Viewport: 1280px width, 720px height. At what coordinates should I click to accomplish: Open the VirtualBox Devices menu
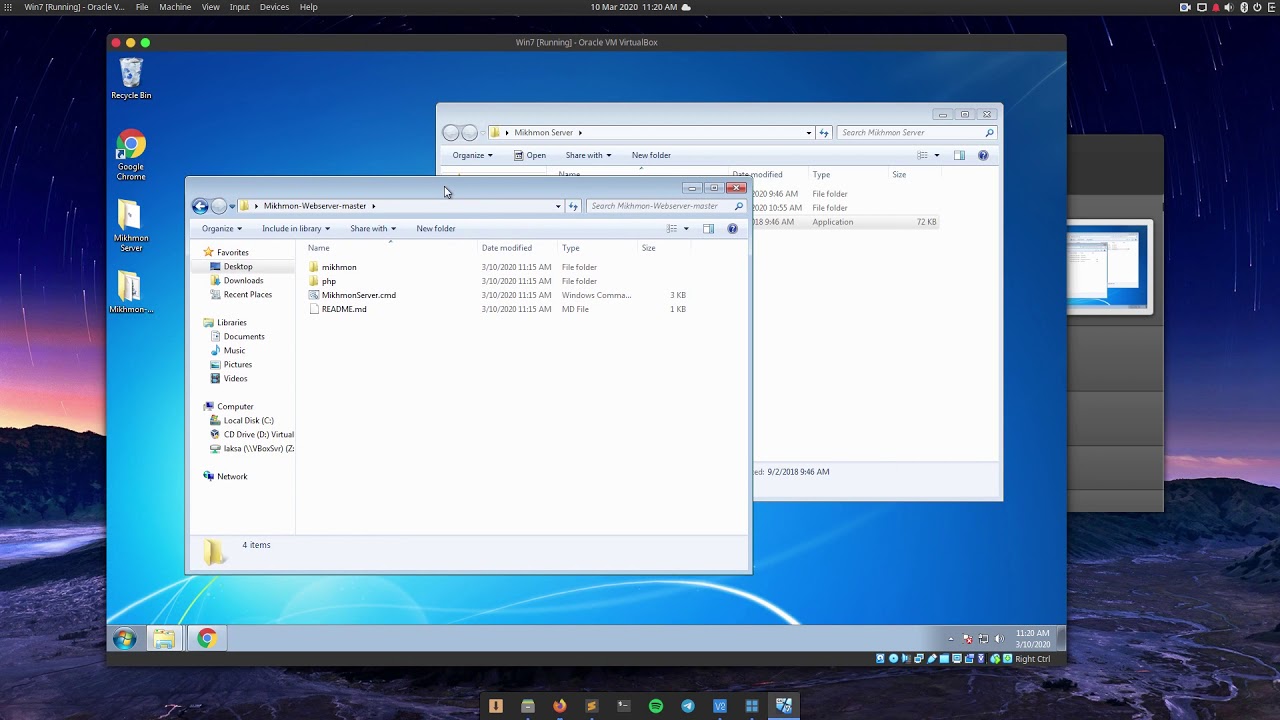click(x=274, y=7)
